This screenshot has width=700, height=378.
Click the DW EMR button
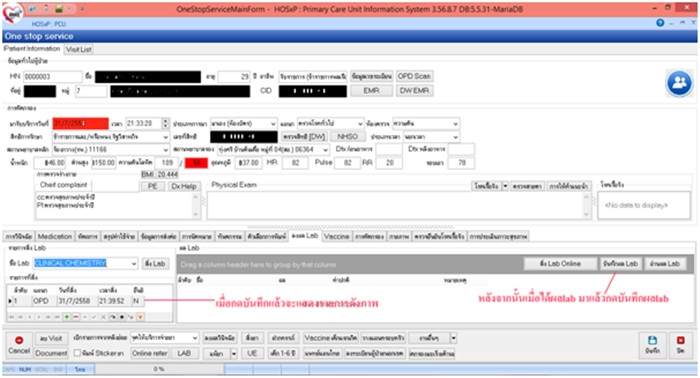click(x=414, y=91)
